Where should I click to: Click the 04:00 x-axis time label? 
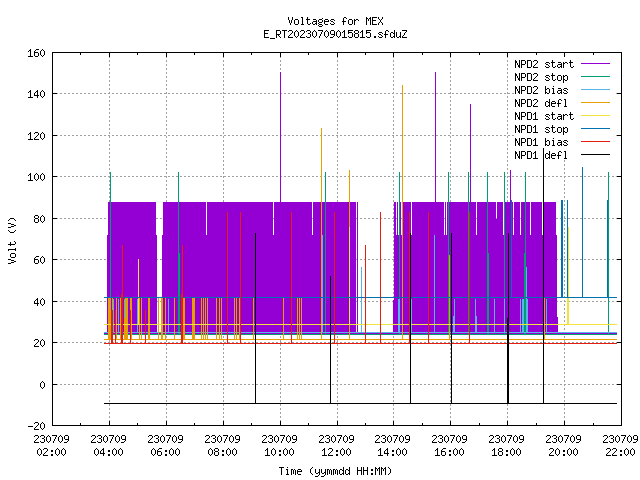(x=109, y=452)
